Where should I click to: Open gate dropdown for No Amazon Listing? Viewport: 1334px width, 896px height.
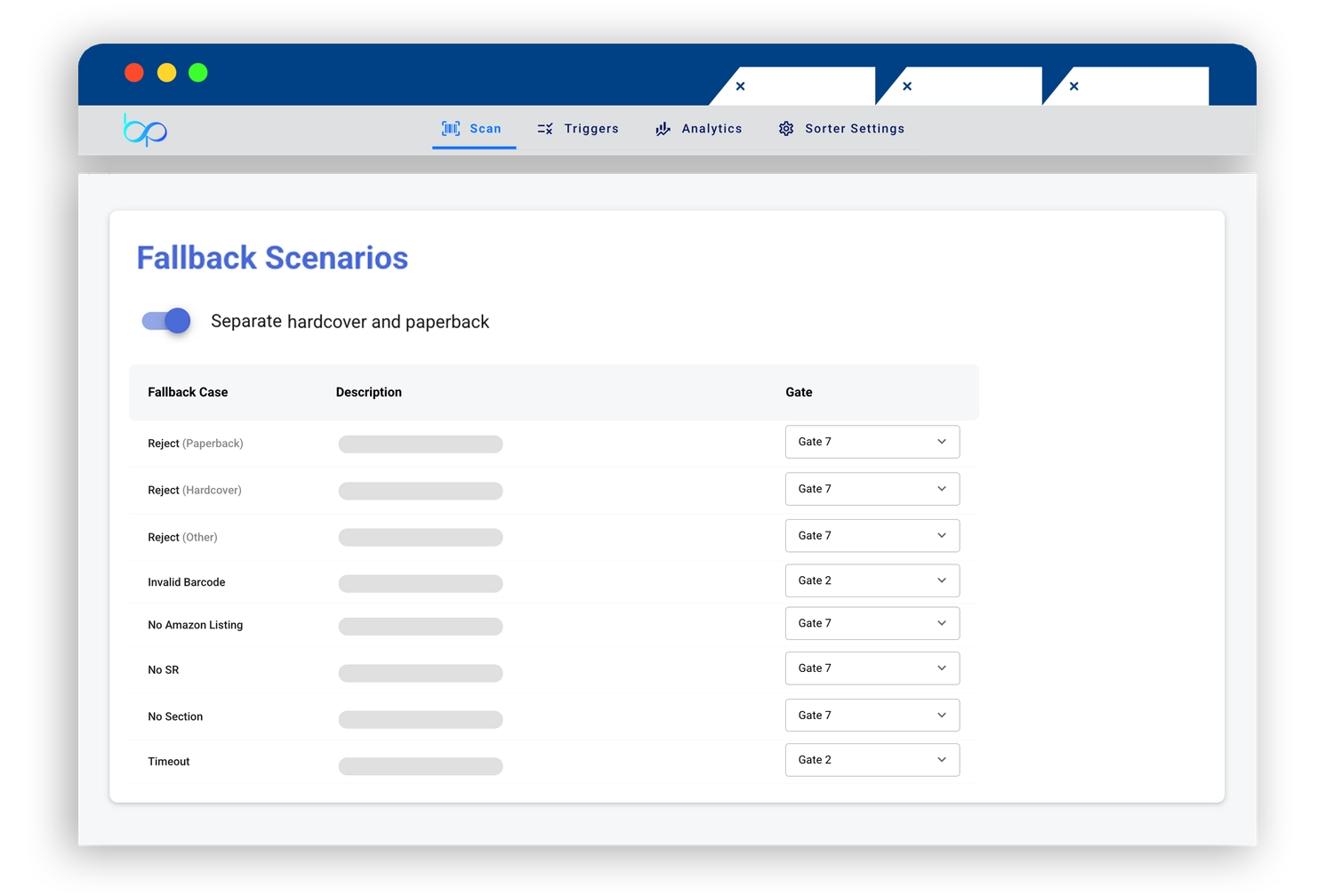[872, 623]
